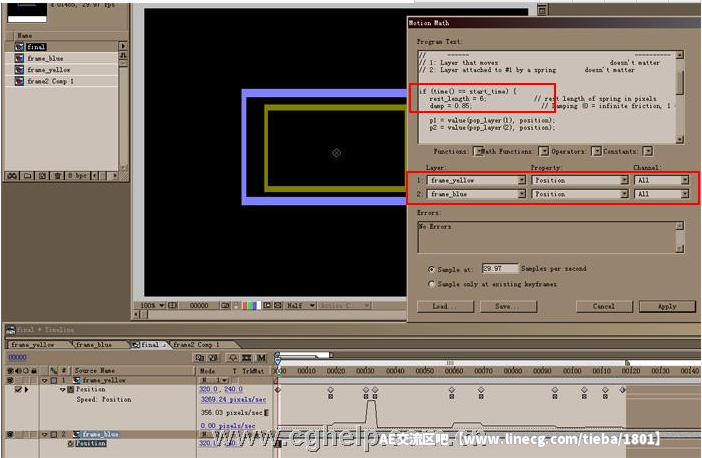Take snapshot with camera icon in viewer

tap(225, 305)
